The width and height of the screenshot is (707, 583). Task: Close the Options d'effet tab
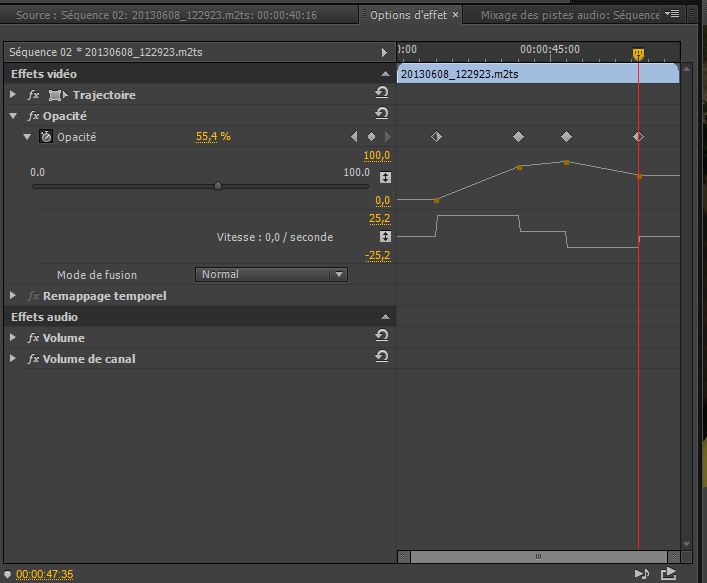[455, 15]
